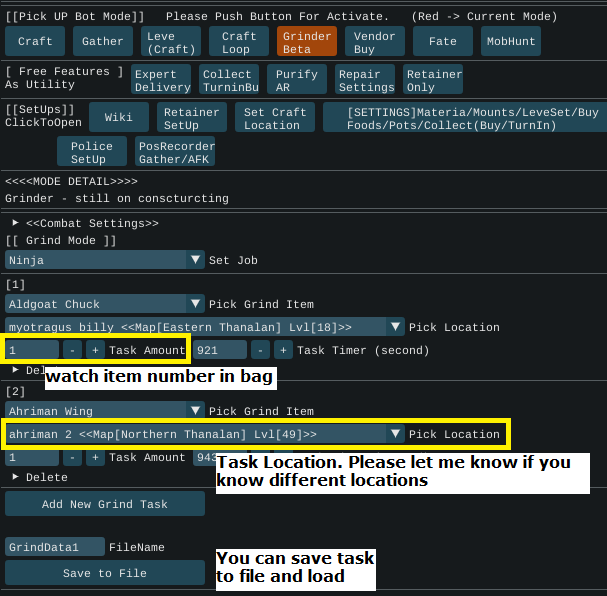
Task: Increase the first Task Amount with plus
Action: 95,350
